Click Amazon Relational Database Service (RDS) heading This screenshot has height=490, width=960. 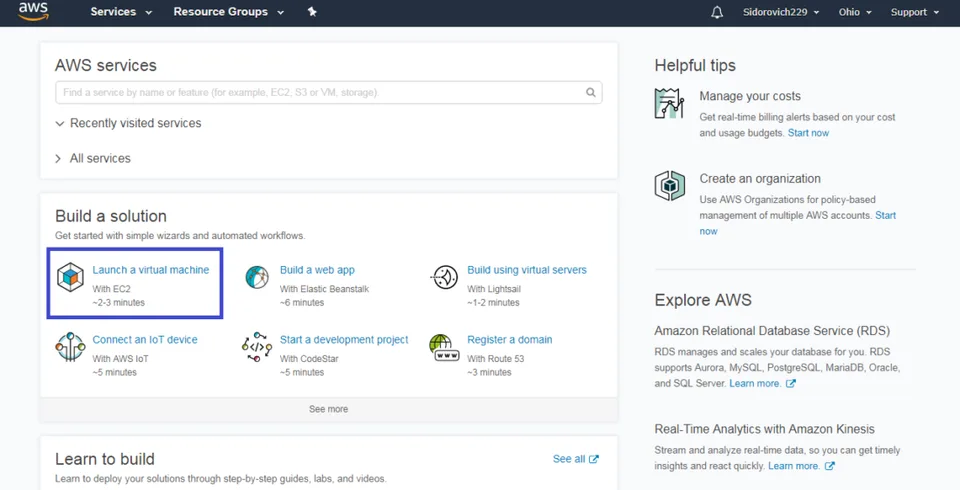[x=772, y=331]
